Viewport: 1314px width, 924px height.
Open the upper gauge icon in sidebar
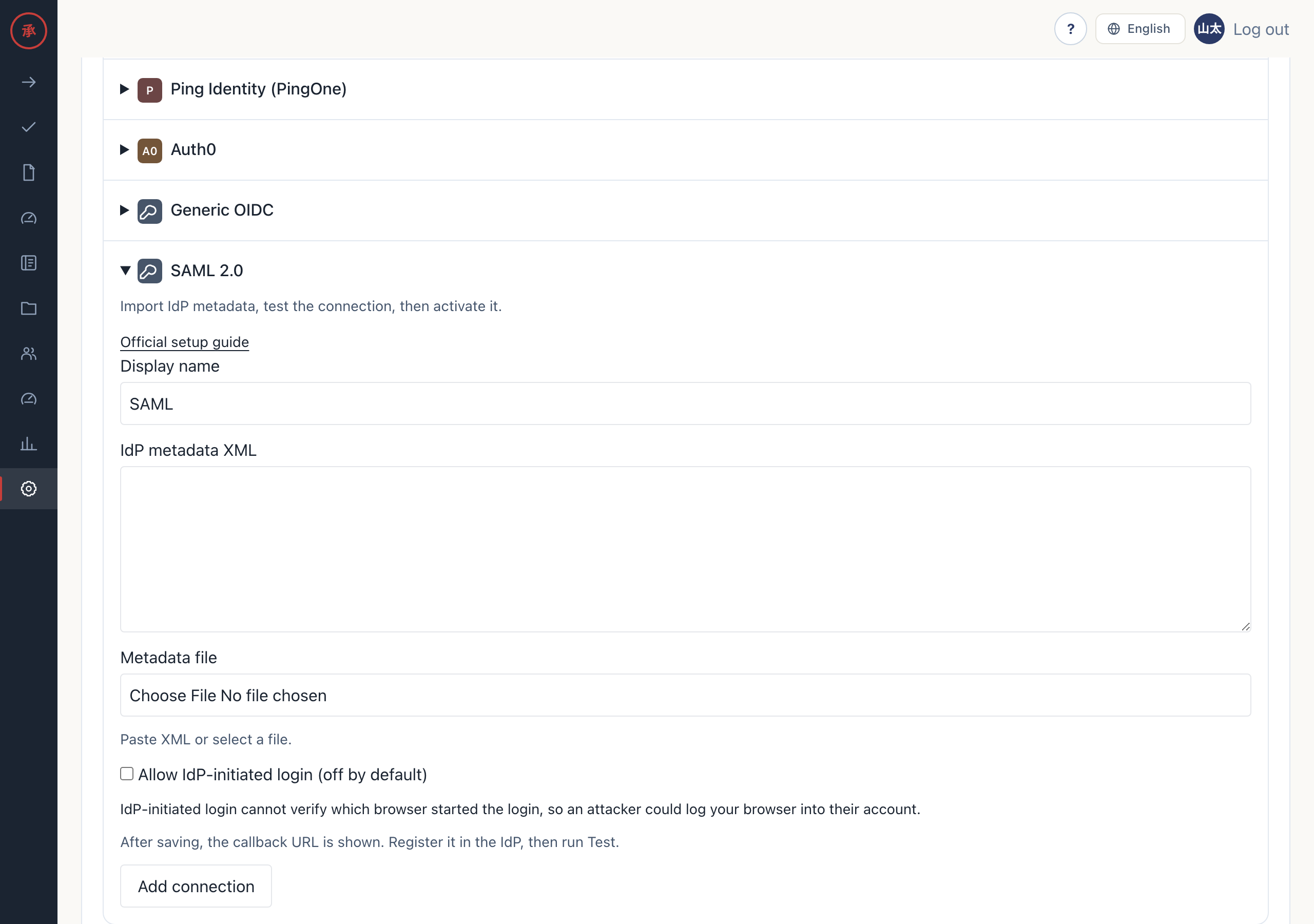(x=29, y=218)
